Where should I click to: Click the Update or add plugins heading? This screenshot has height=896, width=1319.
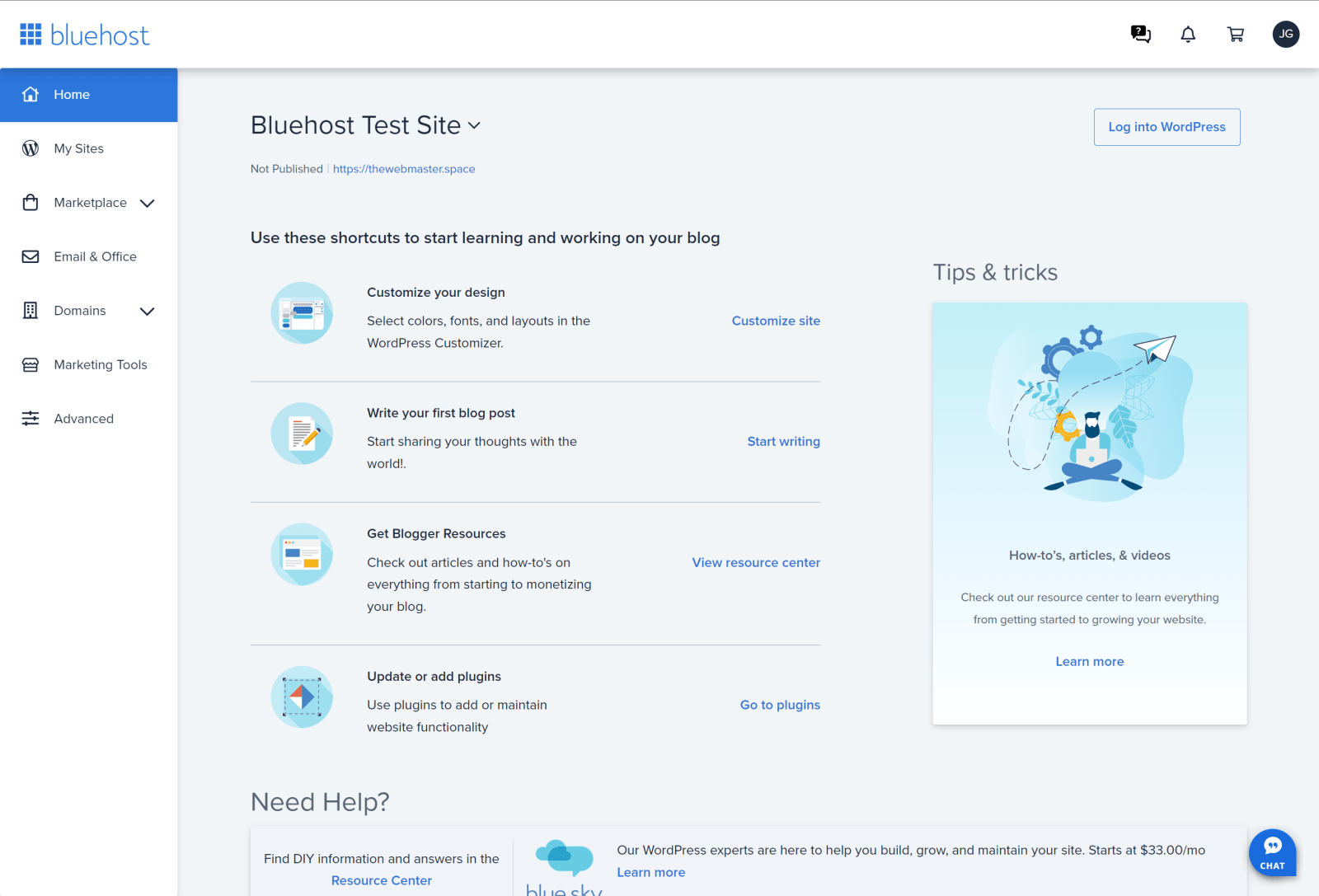434,677
